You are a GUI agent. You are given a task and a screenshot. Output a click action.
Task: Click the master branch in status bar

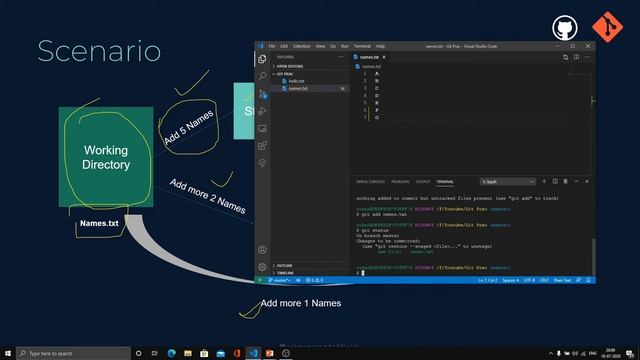pos(280,280)
